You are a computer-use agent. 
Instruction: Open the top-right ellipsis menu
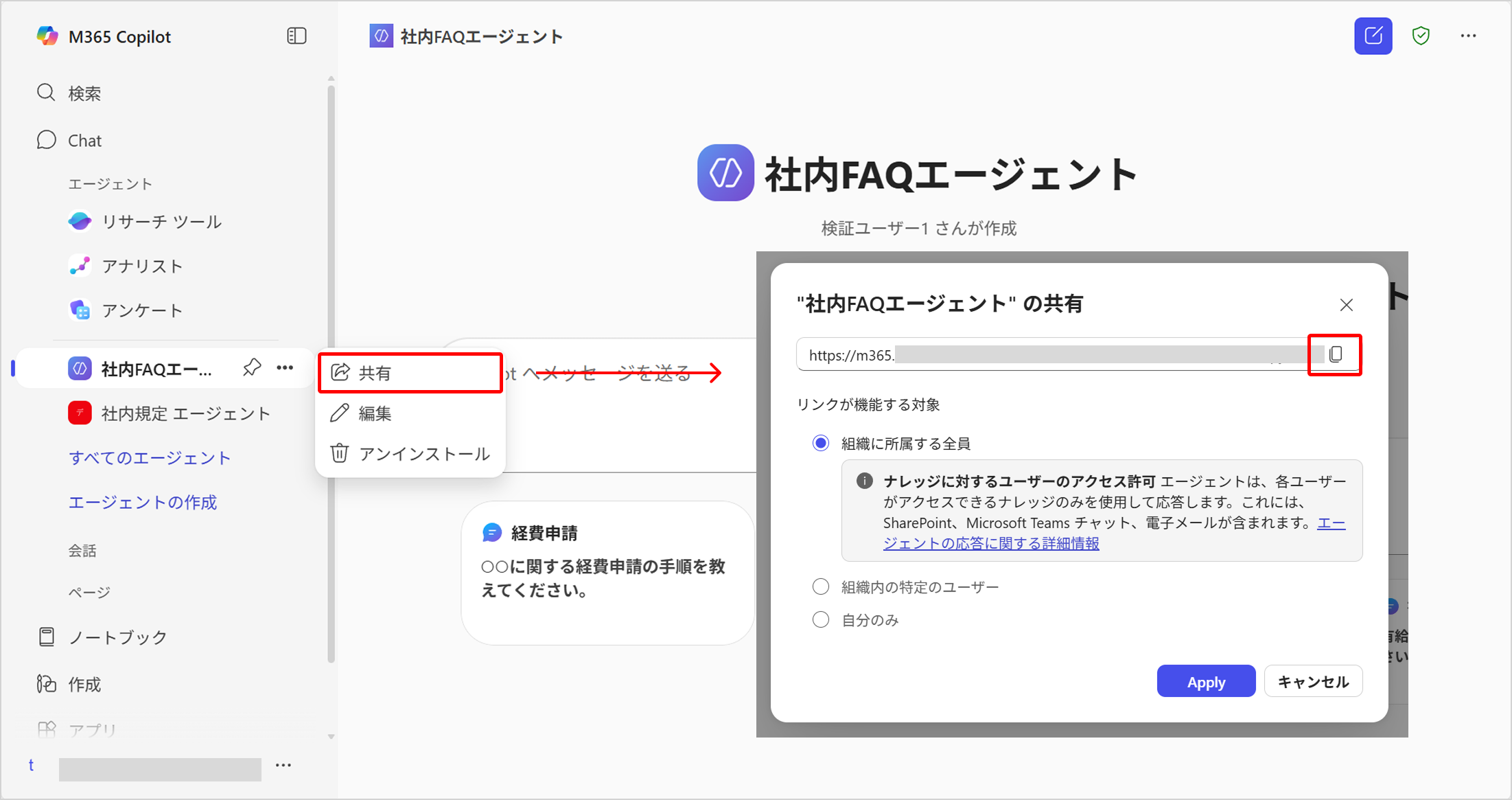coord(1468,36)
